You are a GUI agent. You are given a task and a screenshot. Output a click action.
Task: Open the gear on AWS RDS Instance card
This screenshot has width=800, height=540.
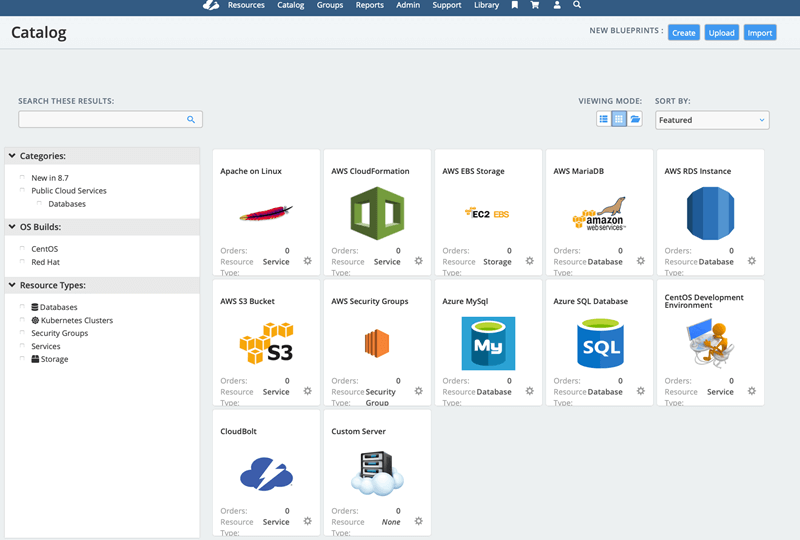[752, 261]
